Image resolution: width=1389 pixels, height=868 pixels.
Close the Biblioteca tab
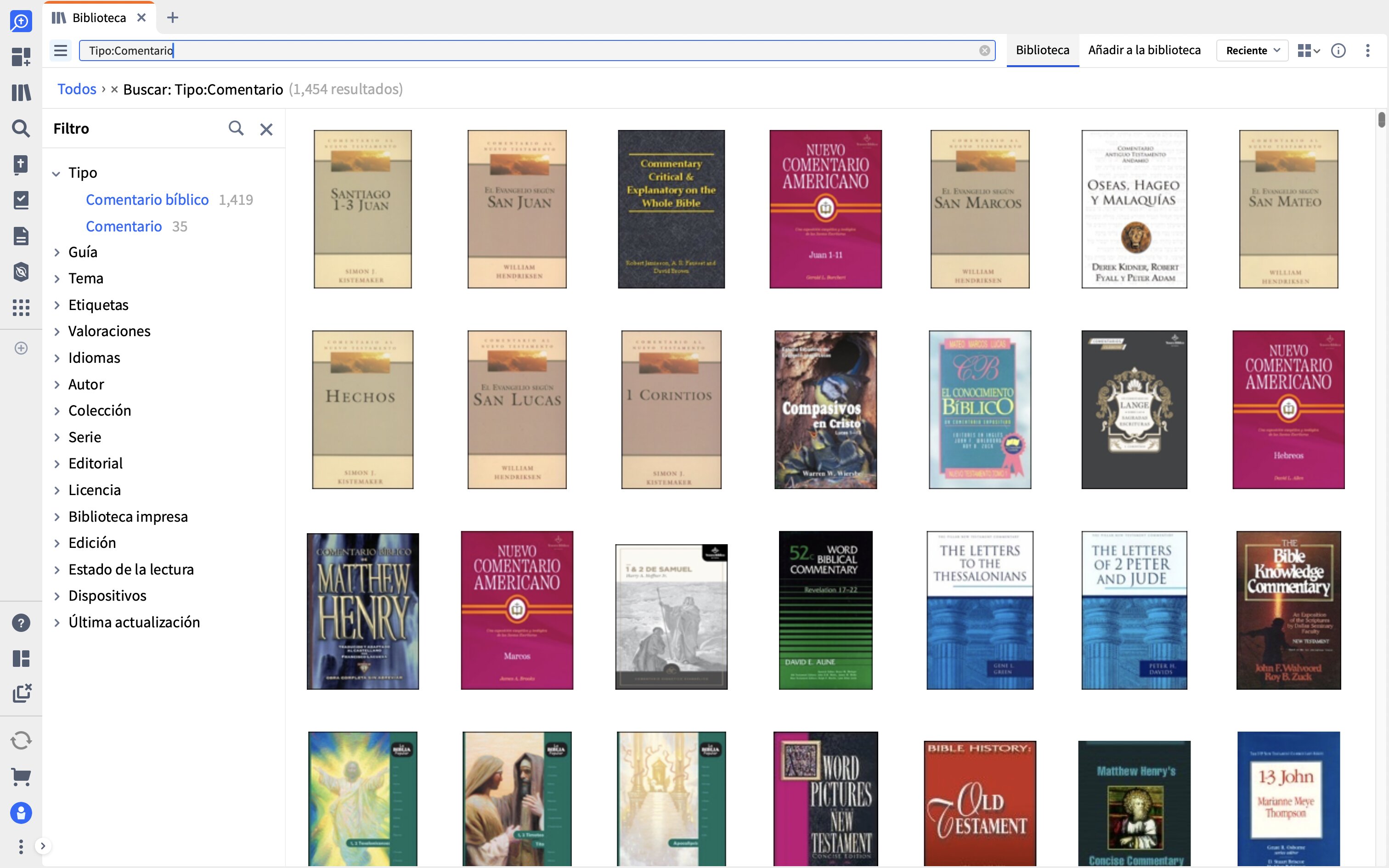click(x=141, y=18)
